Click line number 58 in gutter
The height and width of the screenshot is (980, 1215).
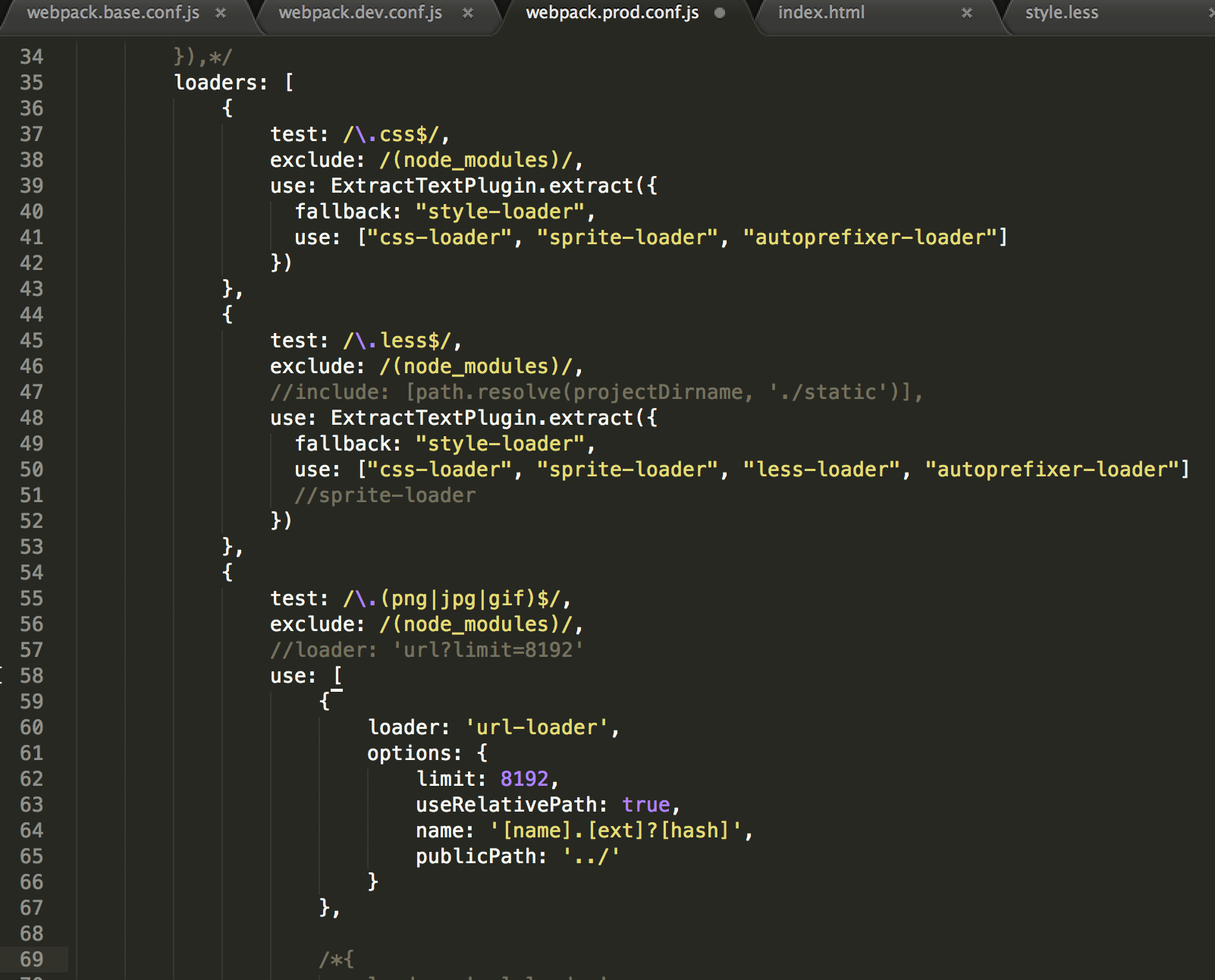32,676
